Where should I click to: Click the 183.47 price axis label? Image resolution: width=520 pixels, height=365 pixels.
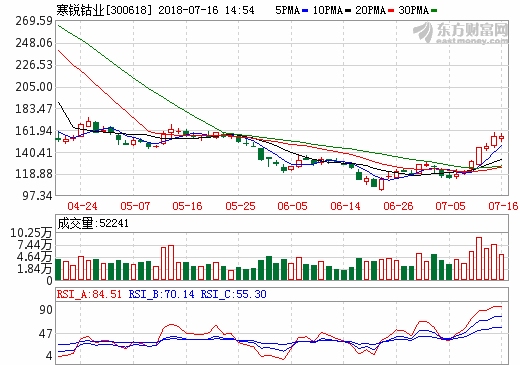(x=34, y=109)
